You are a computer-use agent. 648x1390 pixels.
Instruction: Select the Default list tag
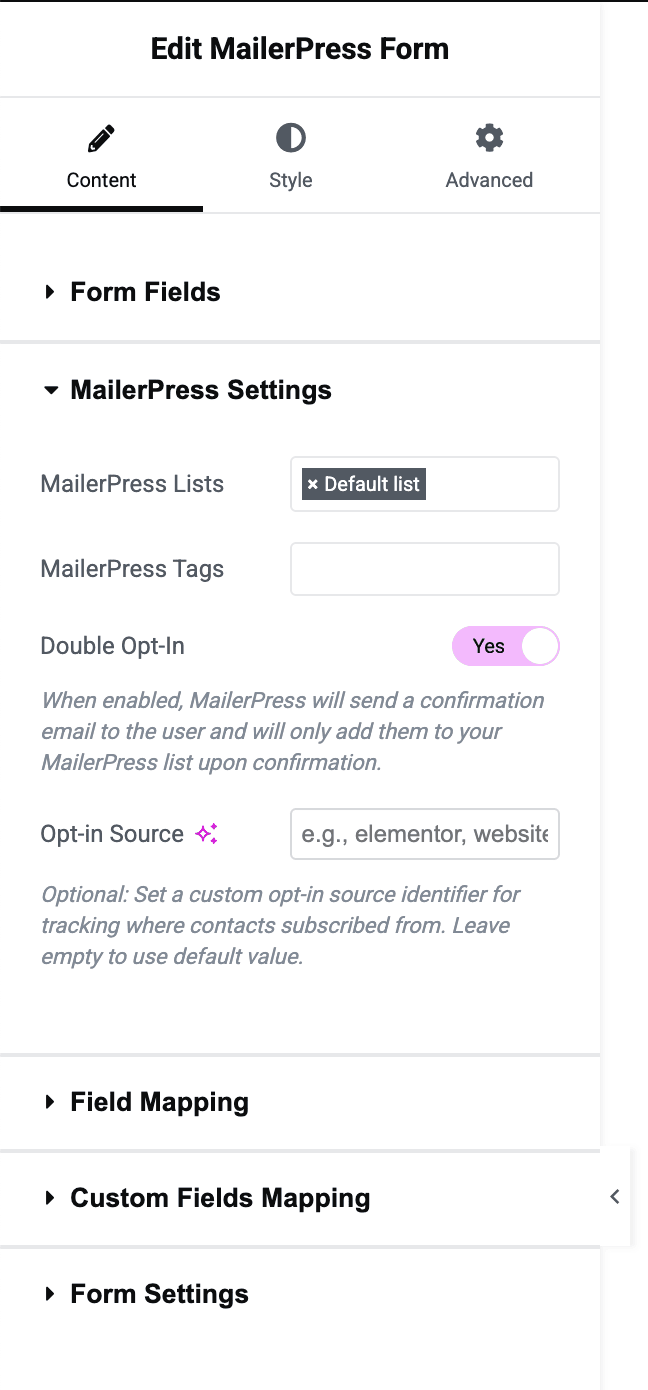pos(370,484)
